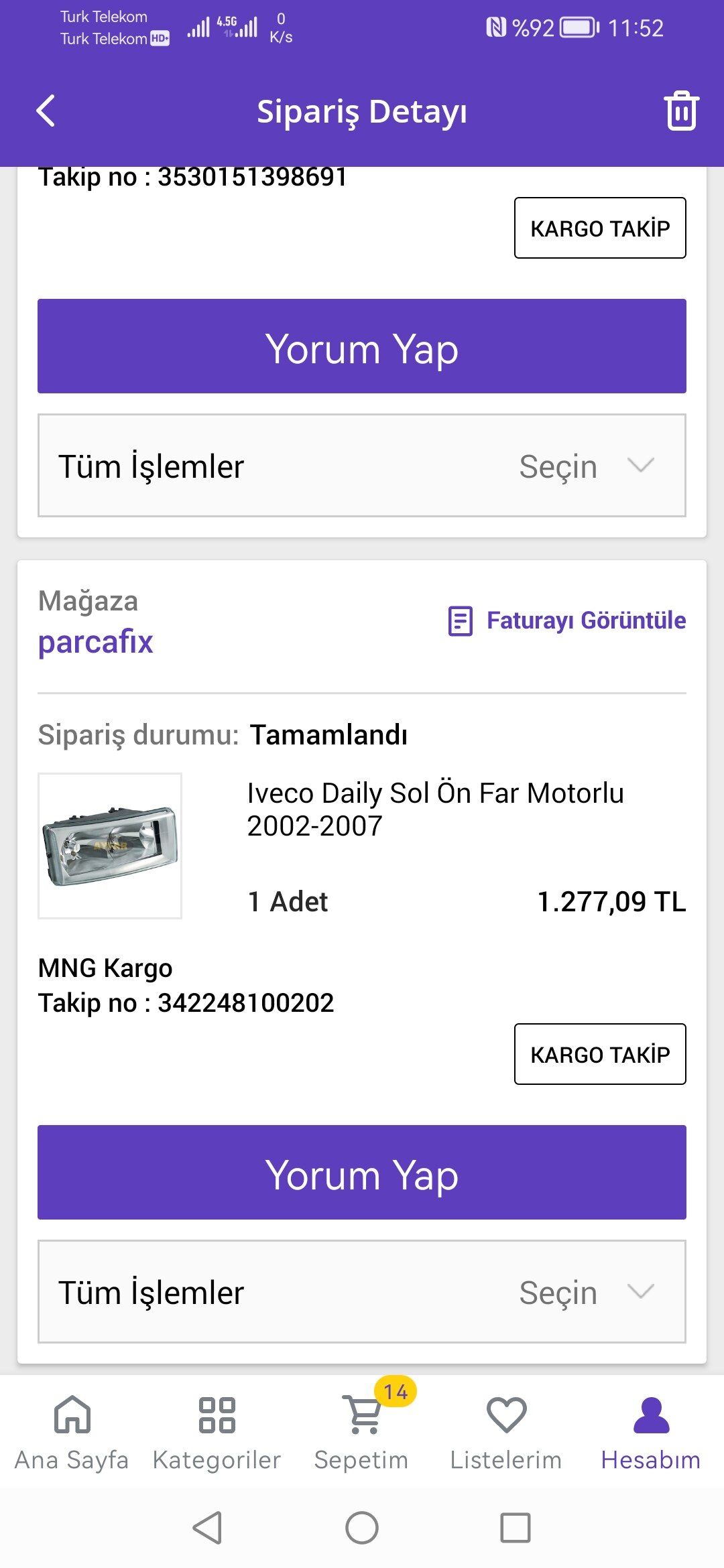Tap the back arrow in header
724x1568 pixels.
point(46,111)
